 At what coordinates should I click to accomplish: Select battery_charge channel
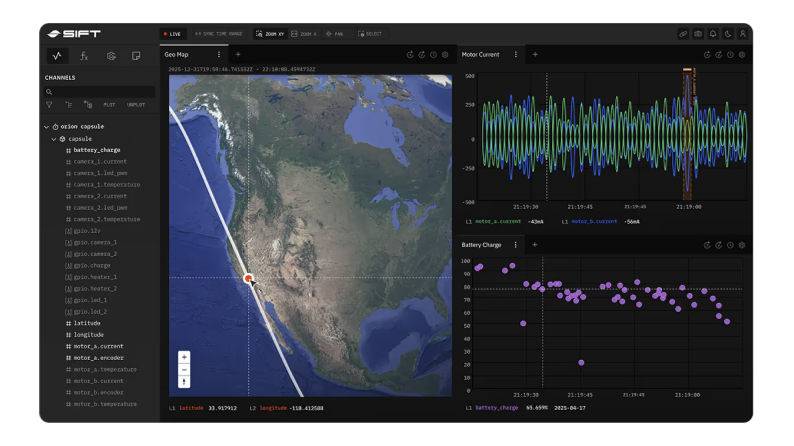click(97, 150)
